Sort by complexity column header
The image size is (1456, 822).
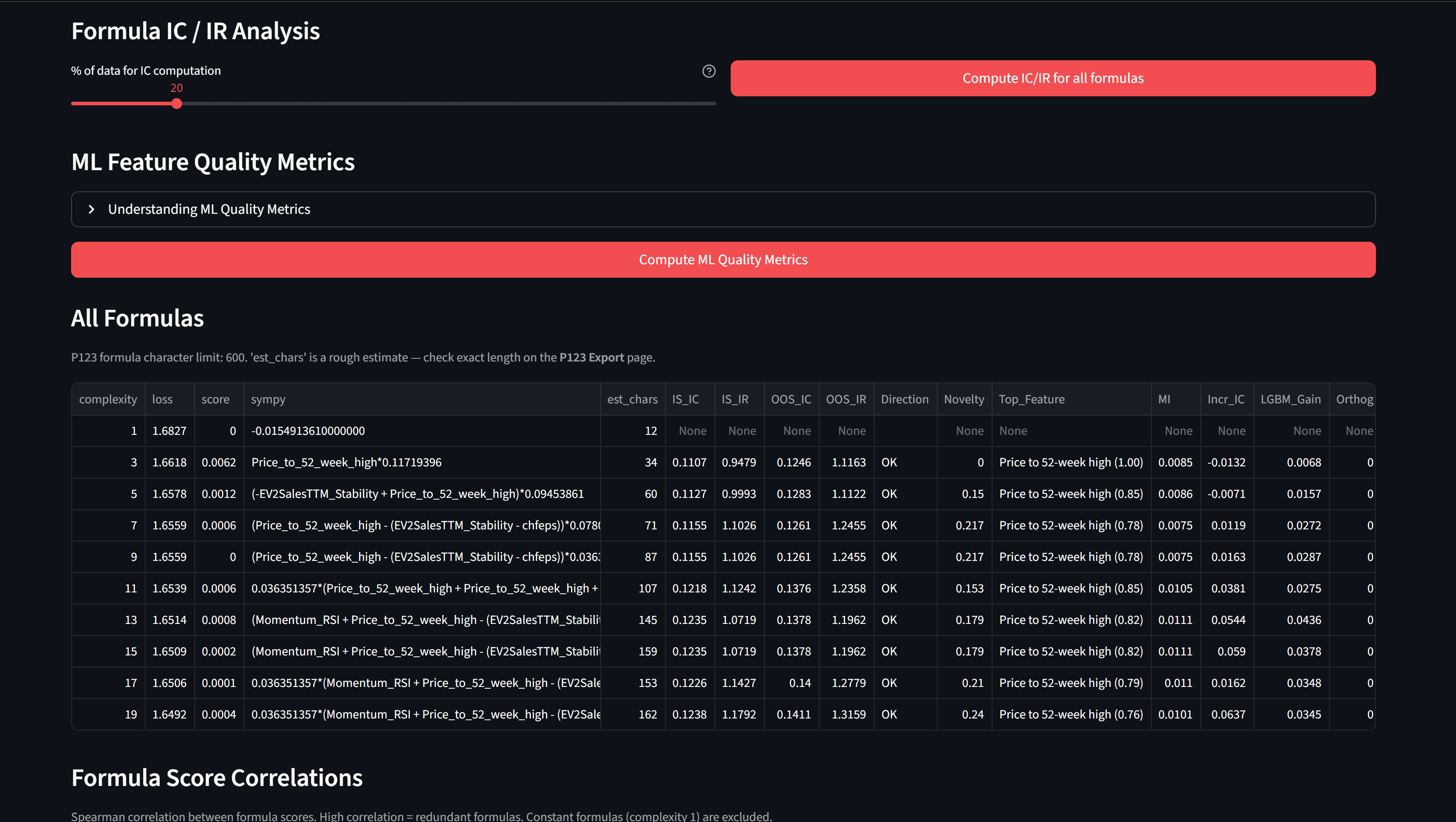coord(108,399)
